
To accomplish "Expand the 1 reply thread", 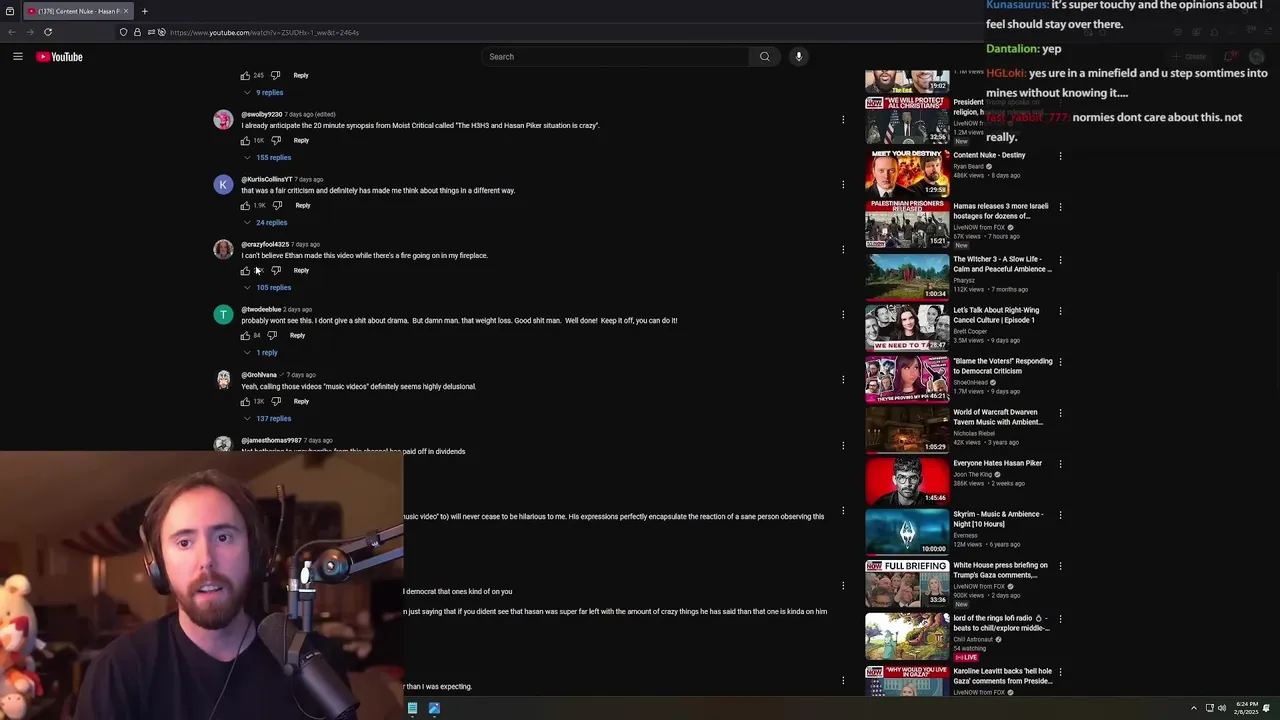I will point(261,353).
